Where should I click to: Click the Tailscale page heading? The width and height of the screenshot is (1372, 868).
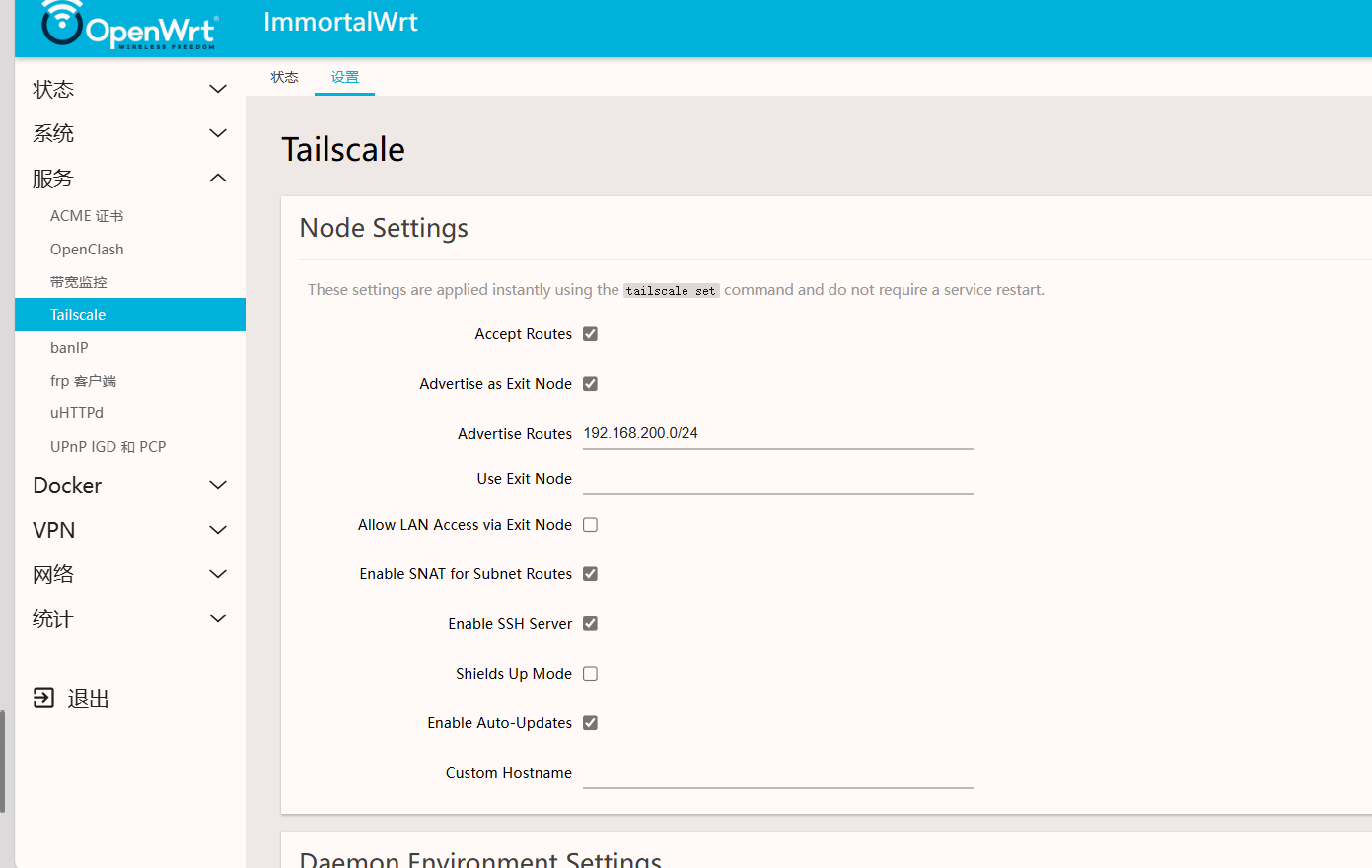(x=343, y=149)
